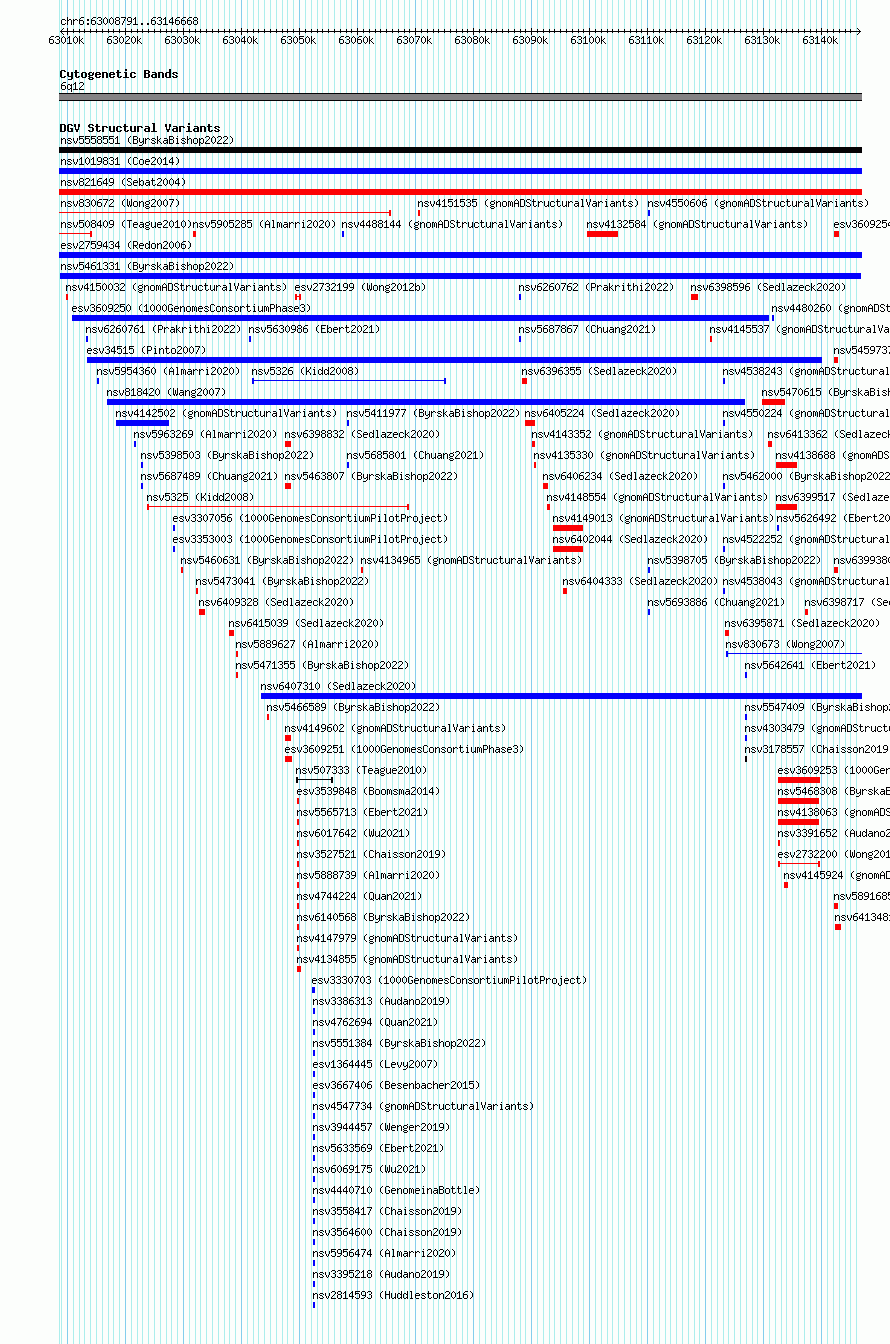Click the nsv5954360 (Almarri2020) label
The image size is (890, 1344).
coord(168,371)
